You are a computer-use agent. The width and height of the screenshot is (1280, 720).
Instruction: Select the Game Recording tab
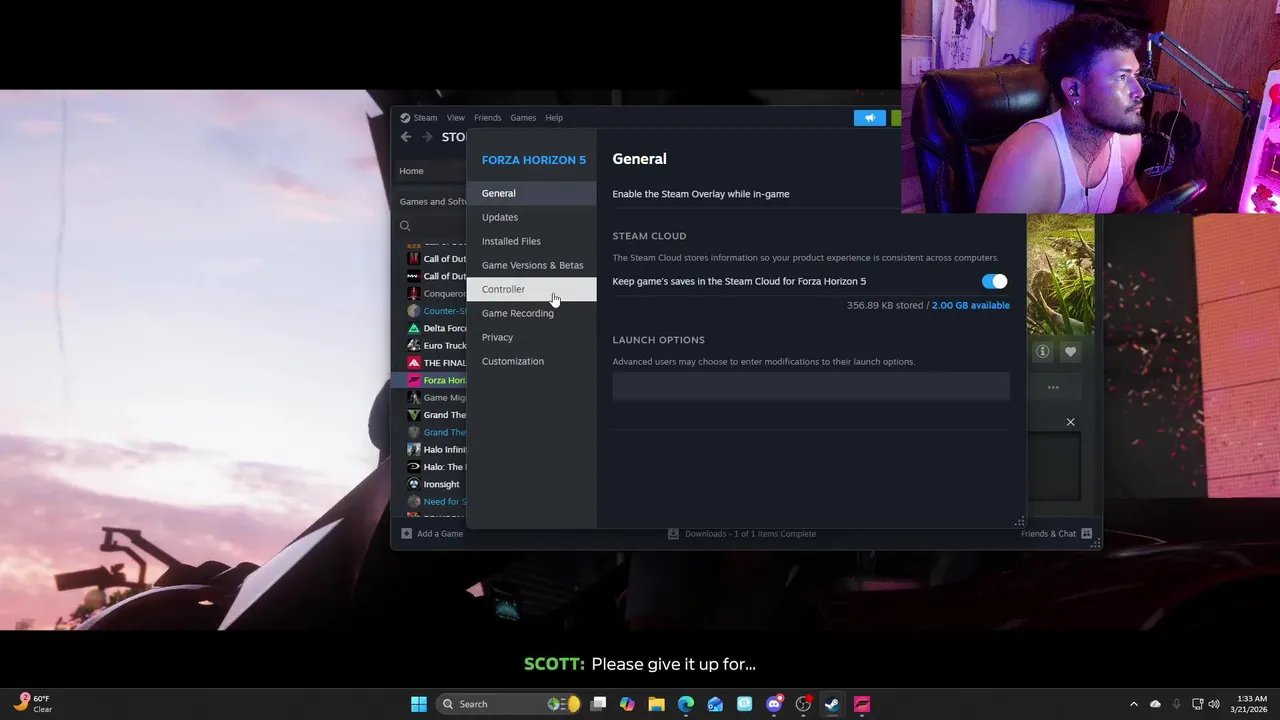[531, 313]
